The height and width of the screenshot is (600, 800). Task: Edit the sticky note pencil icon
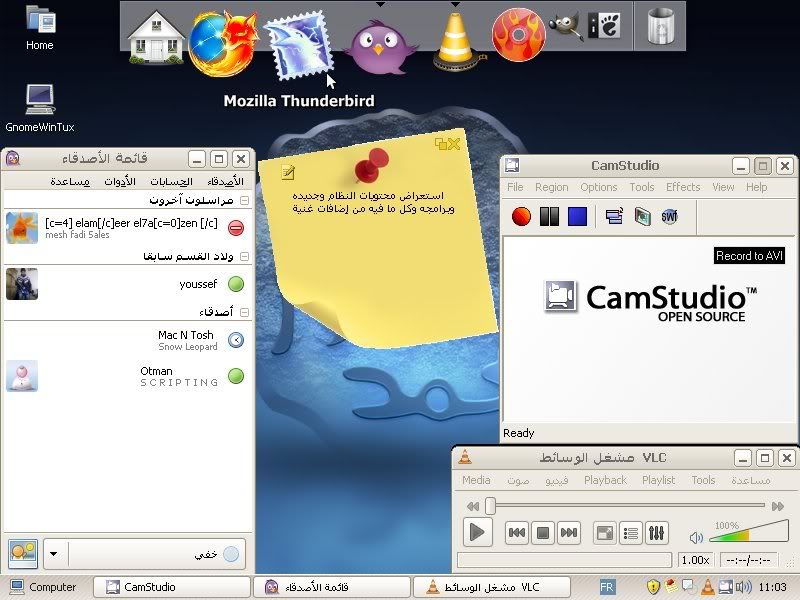tap(288, 172)
